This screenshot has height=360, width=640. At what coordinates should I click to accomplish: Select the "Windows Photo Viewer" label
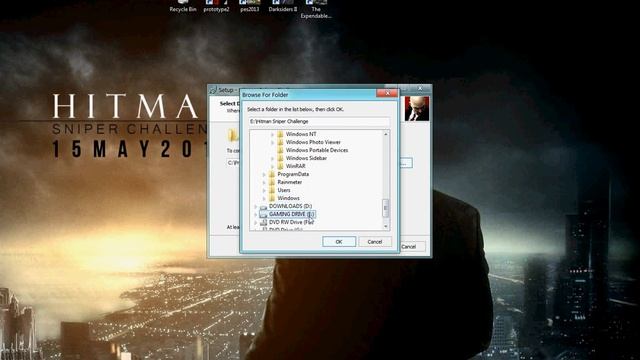click(x=313, y=142)
